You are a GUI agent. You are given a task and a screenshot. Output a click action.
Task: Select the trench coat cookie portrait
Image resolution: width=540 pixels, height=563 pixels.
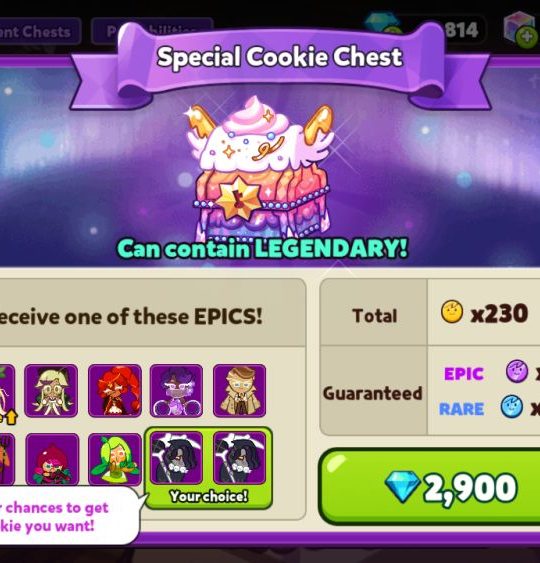coord(239,391)
